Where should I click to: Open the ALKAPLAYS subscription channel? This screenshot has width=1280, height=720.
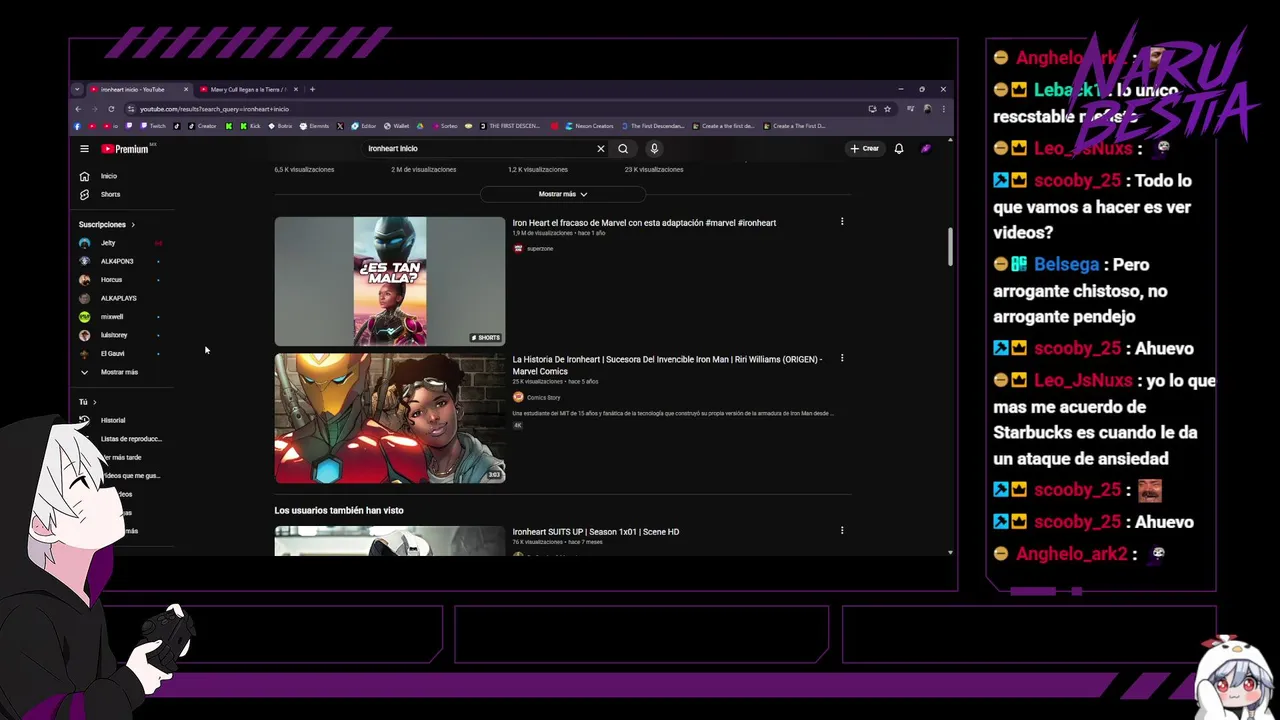click(120, 298)
